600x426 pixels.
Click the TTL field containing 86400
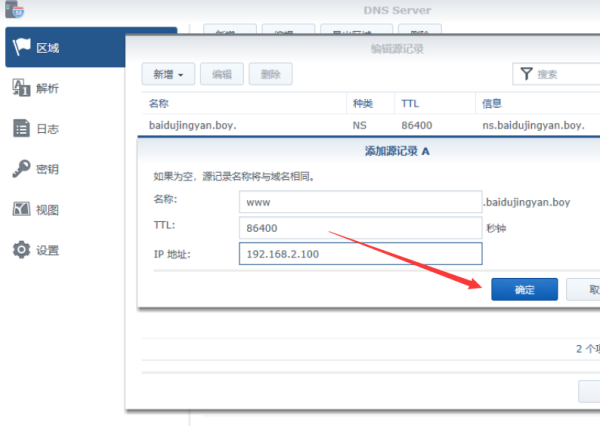coord(360,228)
